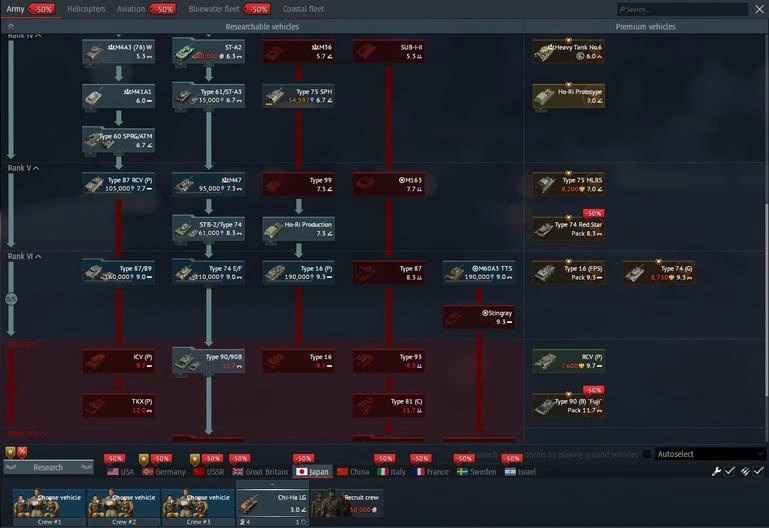
Task: Select the Germany nation tab
Action: coord(164,472)
